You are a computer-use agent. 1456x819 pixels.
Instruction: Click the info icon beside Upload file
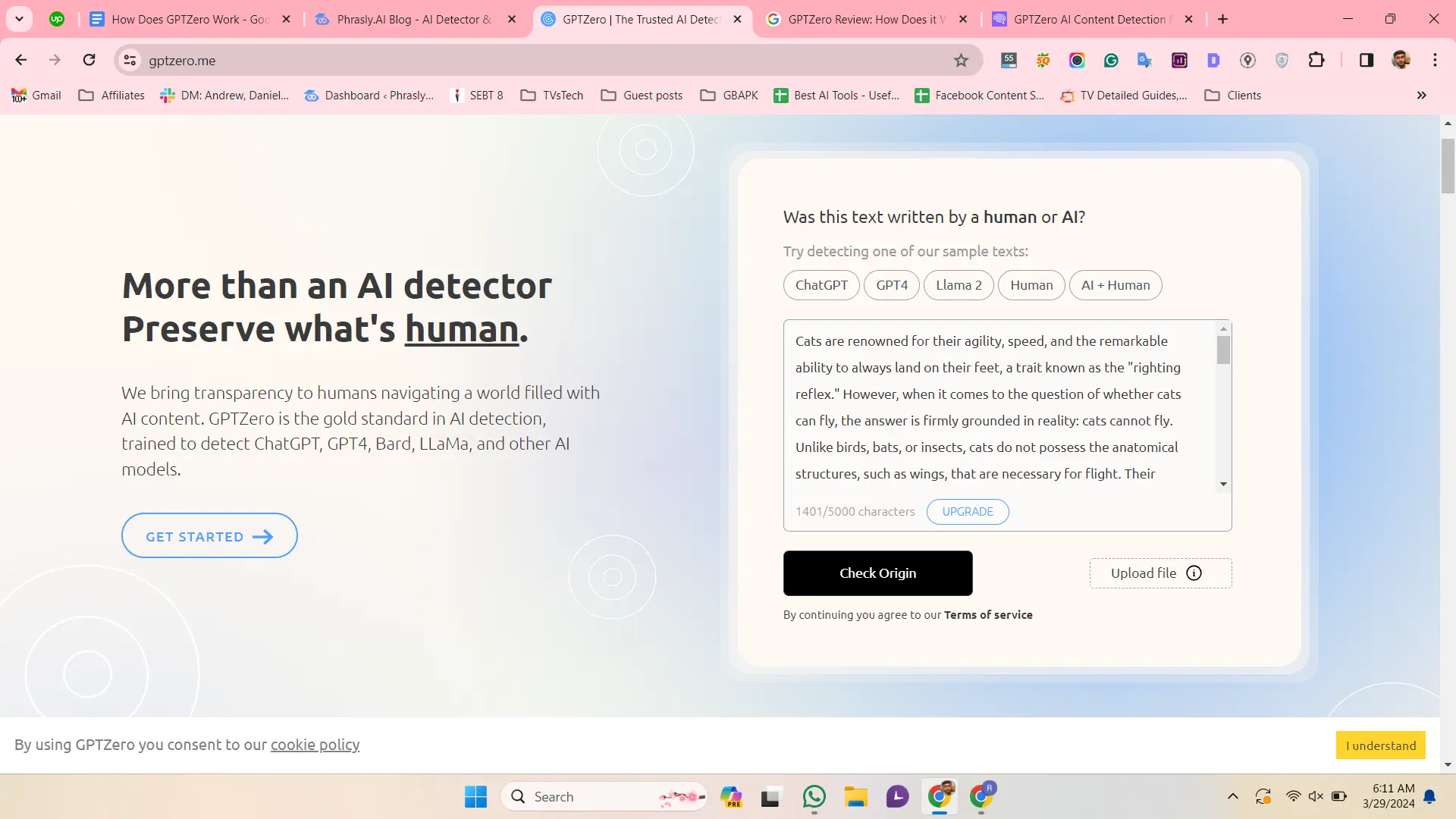tap(1194, 573)
